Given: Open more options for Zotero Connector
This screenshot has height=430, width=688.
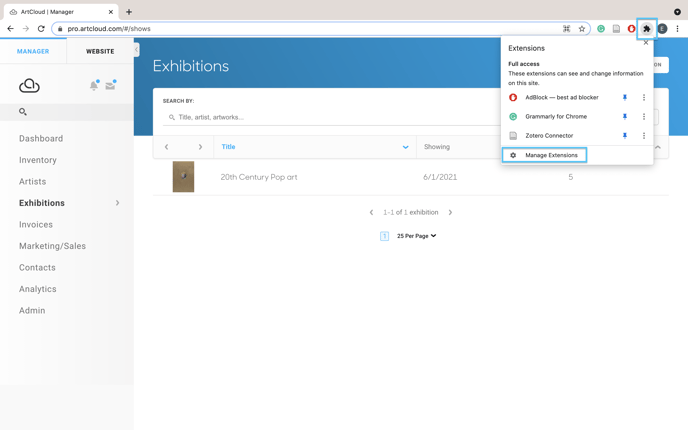Looking at the screenshot, I should coord(644,136).
